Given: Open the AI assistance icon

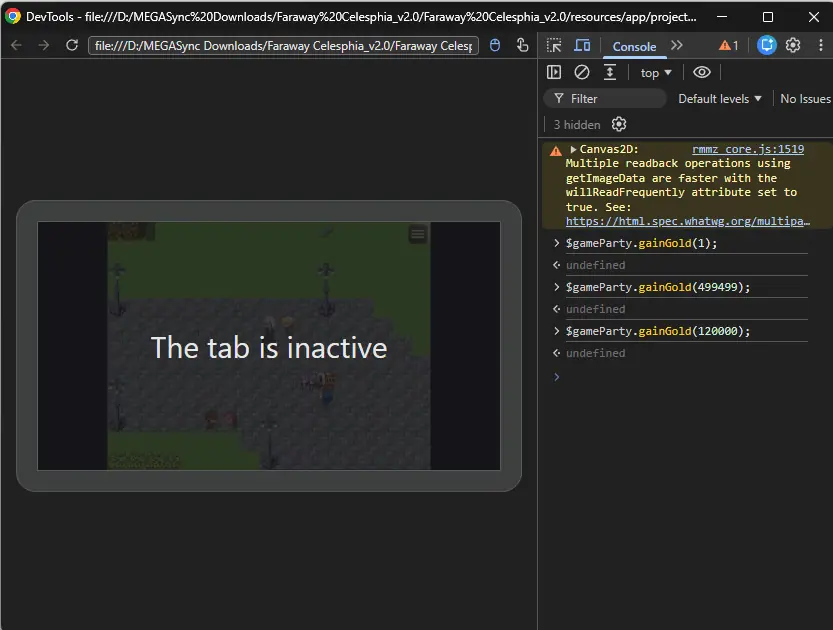Looking at the screenshot, I should click(767, 46).
